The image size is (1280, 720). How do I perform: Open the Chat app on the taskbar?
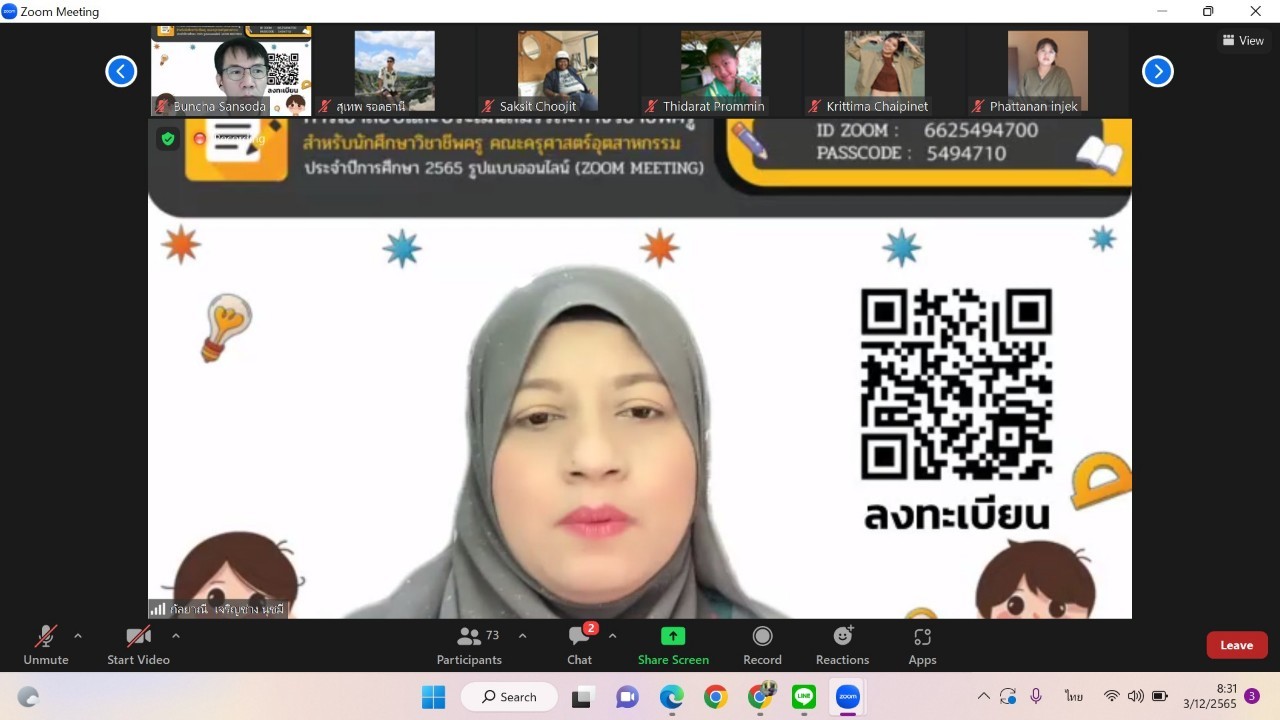pos(627,697)
